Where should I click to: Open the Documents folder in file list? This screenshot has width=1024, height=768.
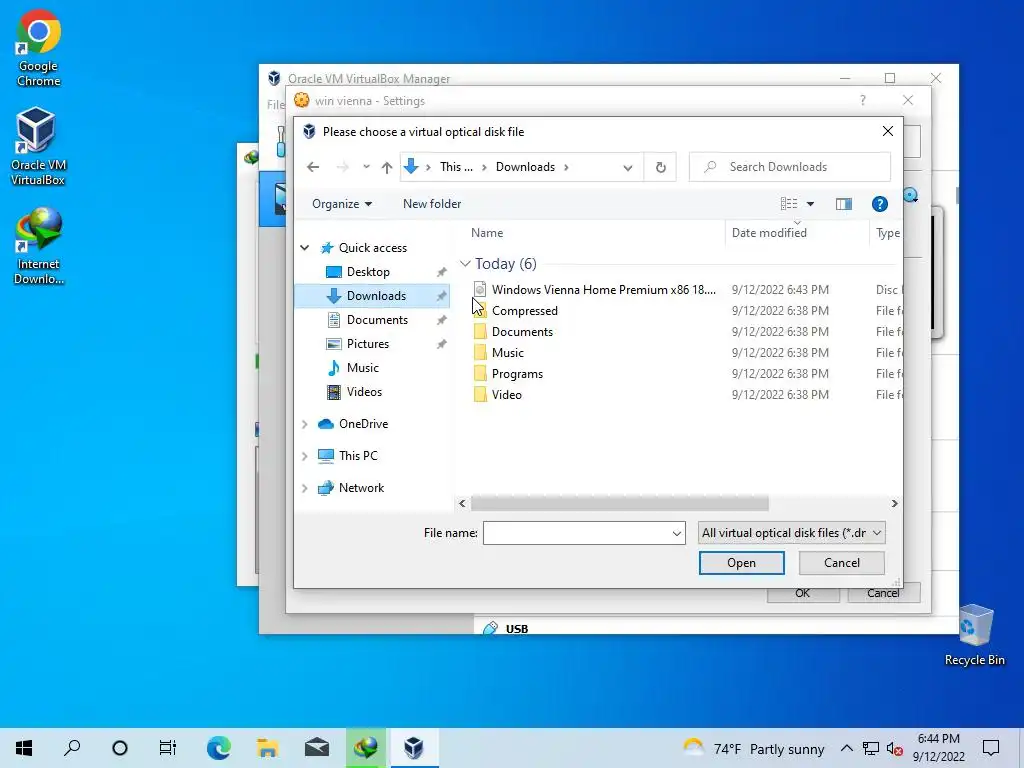pos(522,332)
